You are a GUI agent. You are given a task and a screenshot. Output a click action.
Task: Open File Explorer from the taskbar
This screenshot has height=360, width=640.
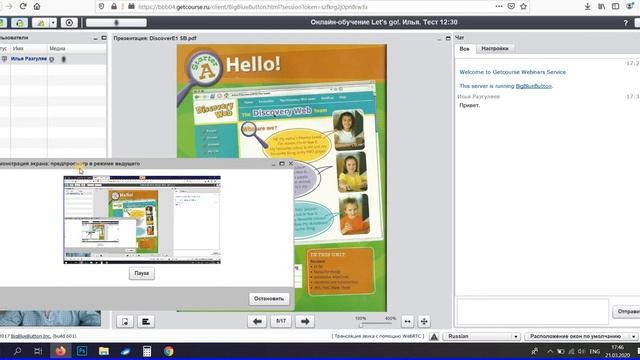[104, 351]
